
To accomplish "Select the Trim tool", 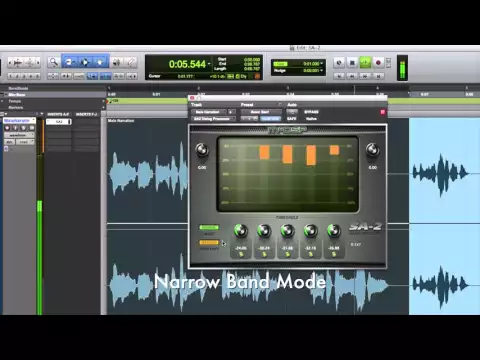I will tap(69, 62).
